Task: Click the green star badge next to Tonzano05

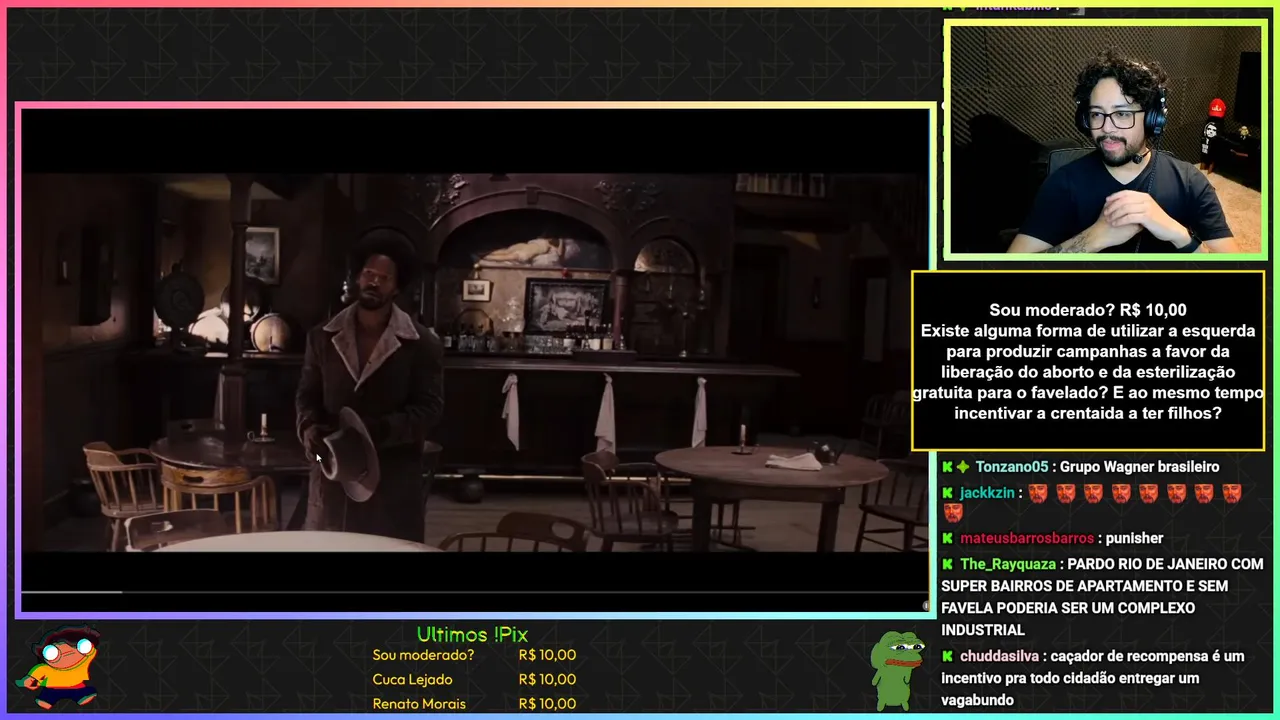Action: pos(962,467)
